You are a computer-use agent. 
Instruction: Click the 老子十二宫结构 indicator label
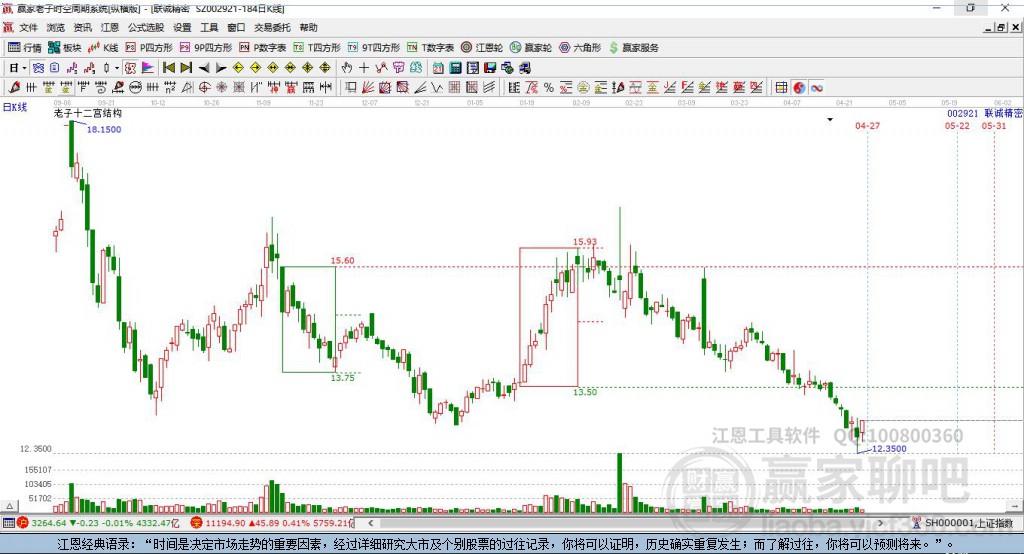(88, 113)
